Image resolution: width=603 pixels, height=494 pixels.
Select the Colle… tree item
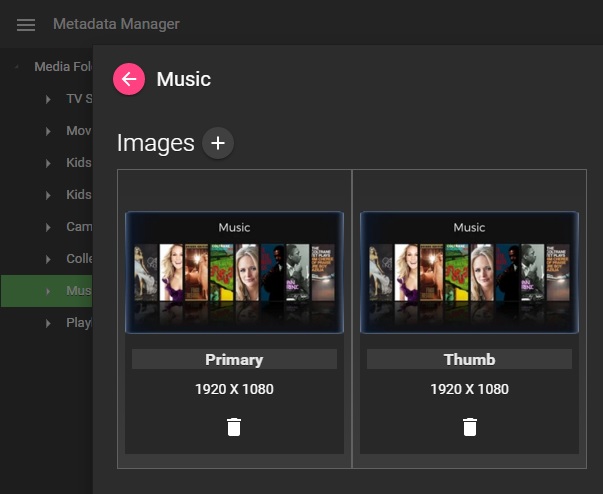[79, 259]
